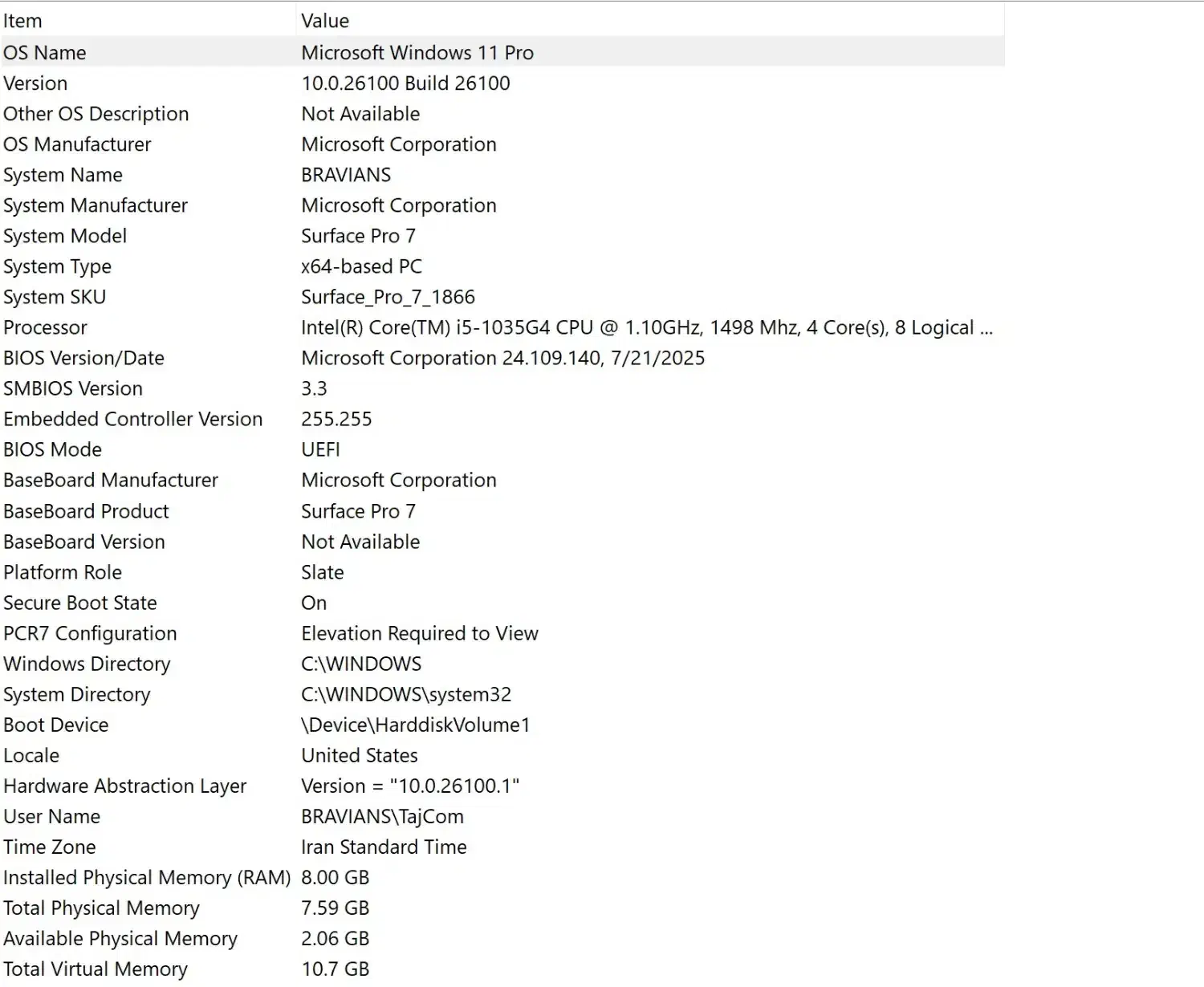Select the System Name row
This screenshot has width=1204, height=987.
click(63, 175)
